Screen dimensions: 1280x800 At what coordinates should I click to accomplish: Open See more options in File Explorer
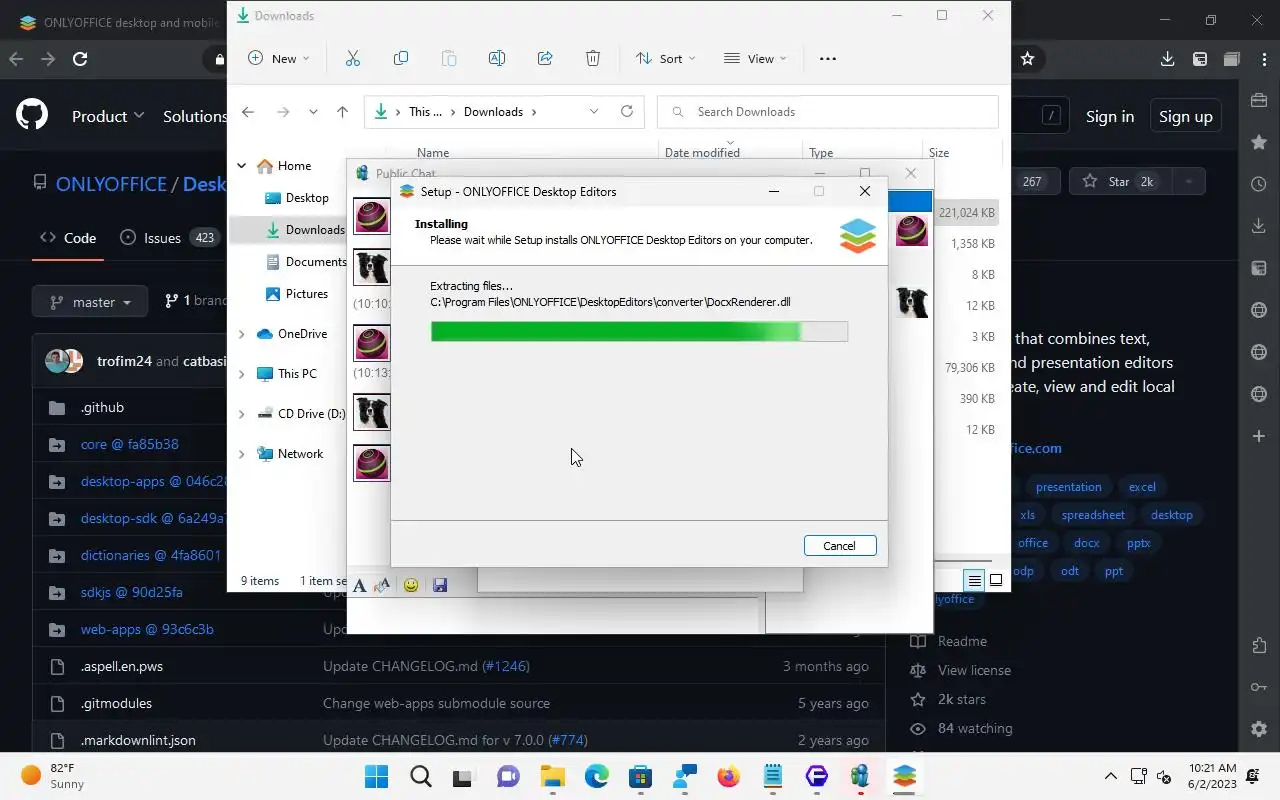(x=828, y=59)
